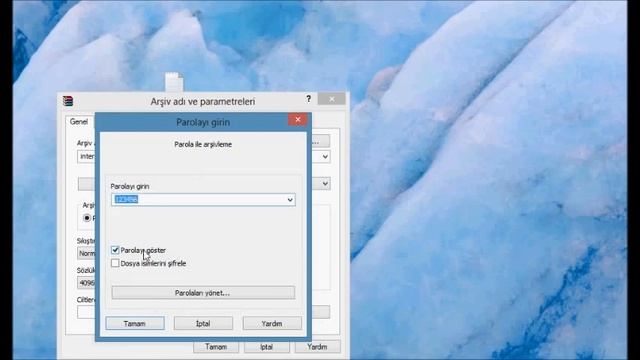This screenshot has width=640, height=360.
Task: Click İptal button in archive parameters window
Action: [267, 347]
